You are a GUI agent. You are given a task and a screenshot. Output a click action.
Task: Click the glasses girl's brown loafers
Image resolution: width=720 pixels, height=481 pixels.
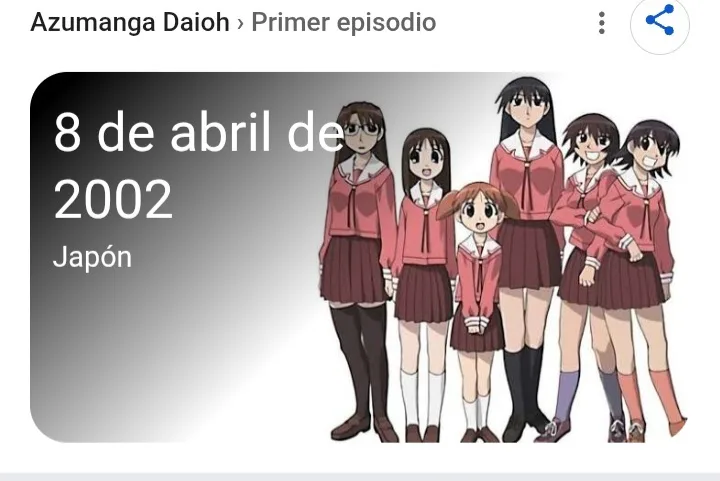coord(363,429)
